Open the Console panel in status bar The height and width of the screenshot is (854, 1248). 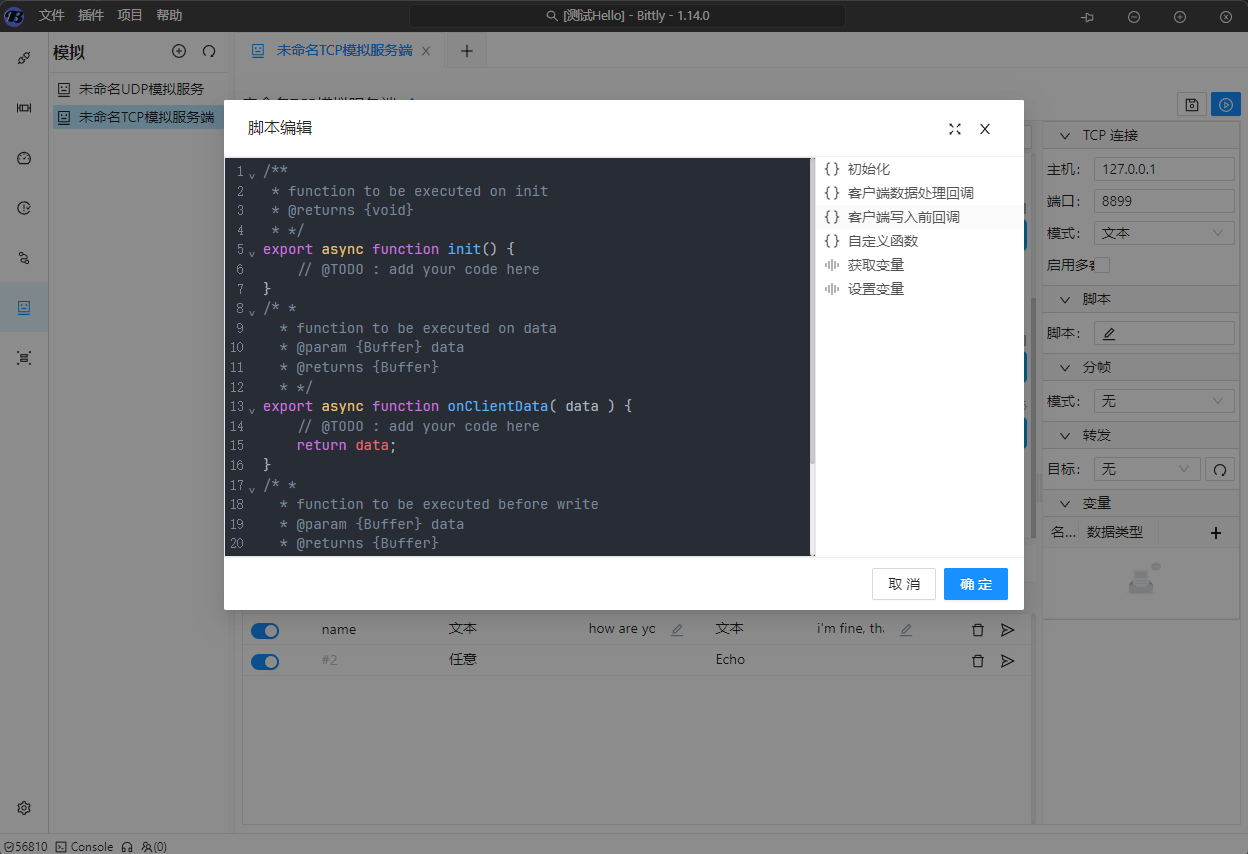click(84, 847)
